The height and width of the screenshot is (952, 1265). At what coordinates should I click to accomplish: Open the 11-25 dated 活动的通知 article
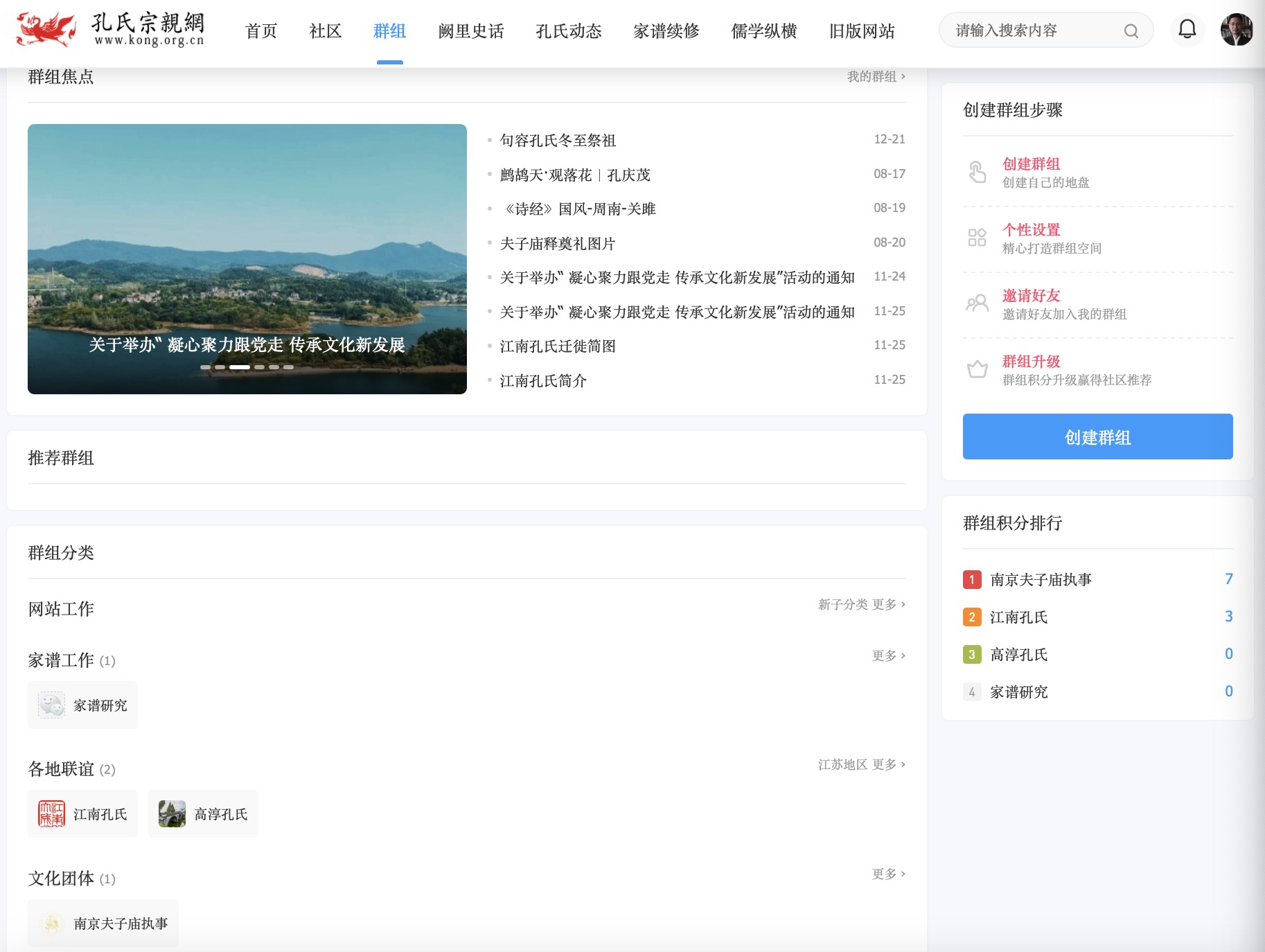[x=678, y=312]
